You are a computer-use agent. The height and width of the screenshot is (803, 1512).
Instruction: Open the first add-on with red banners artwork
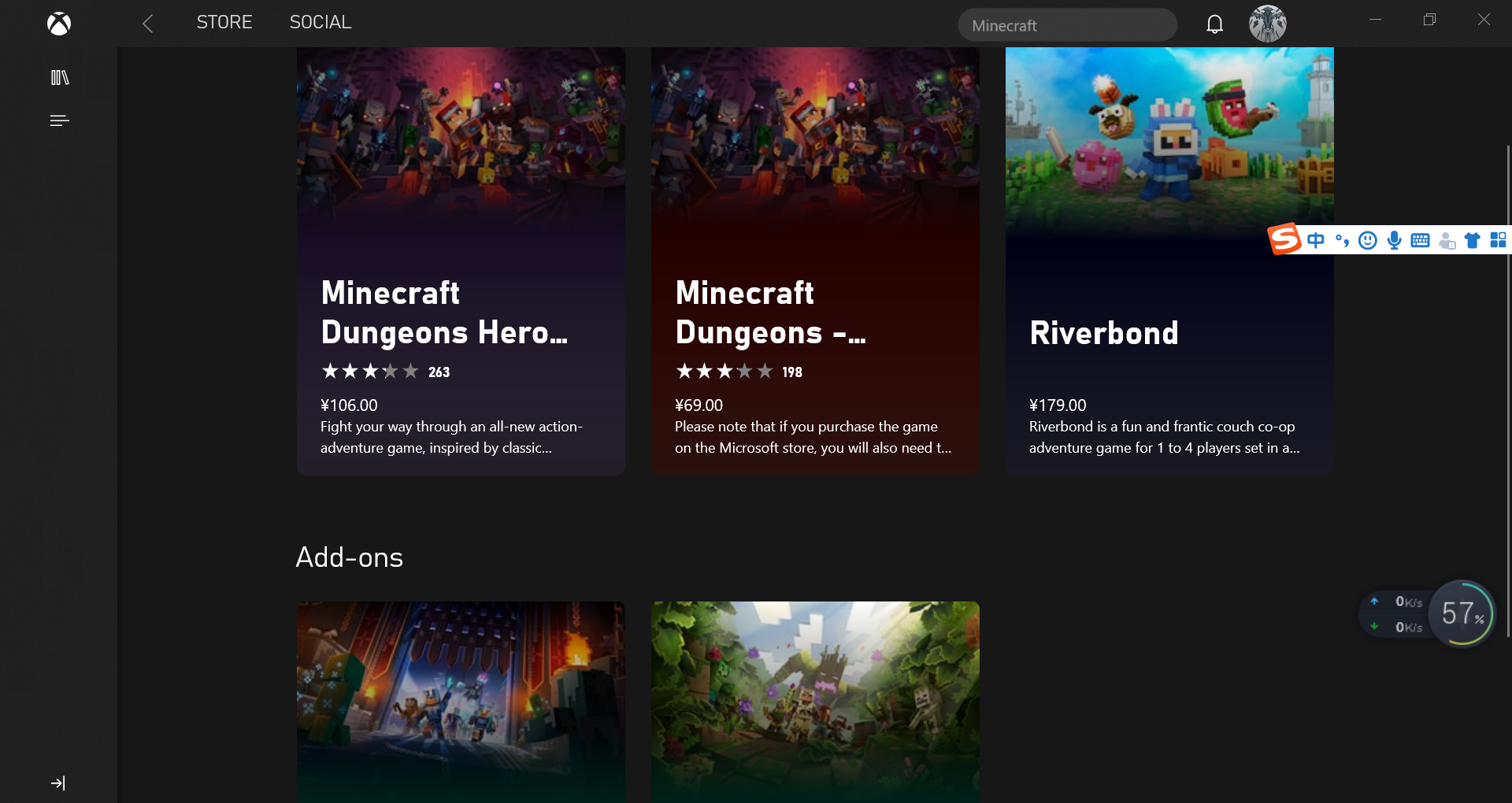click(x=461, y=702)
